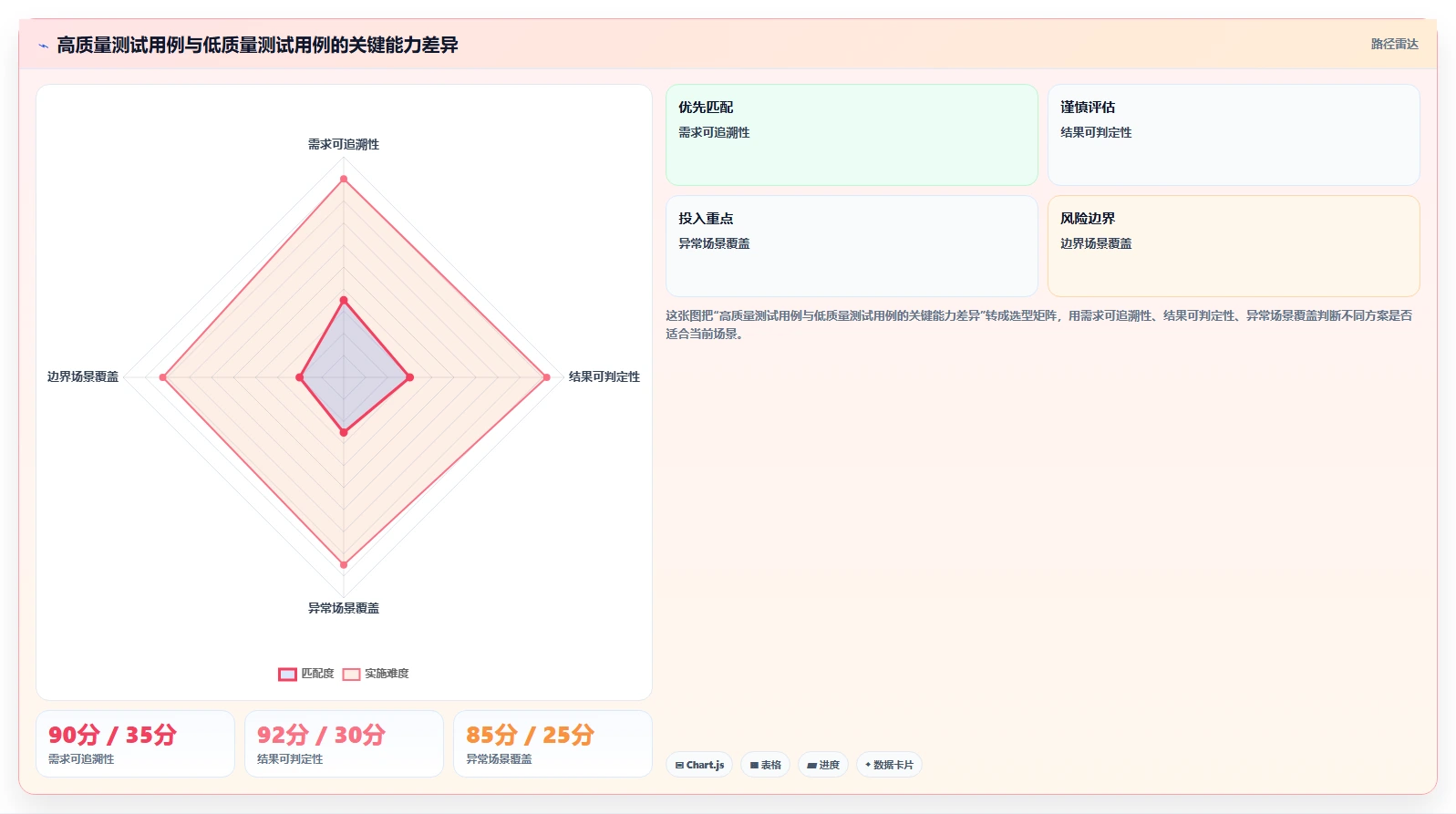The height and width of the screenshot is (814, 1456).
Task: Open the 投入重点 card
Action: (x=852, y=246)
